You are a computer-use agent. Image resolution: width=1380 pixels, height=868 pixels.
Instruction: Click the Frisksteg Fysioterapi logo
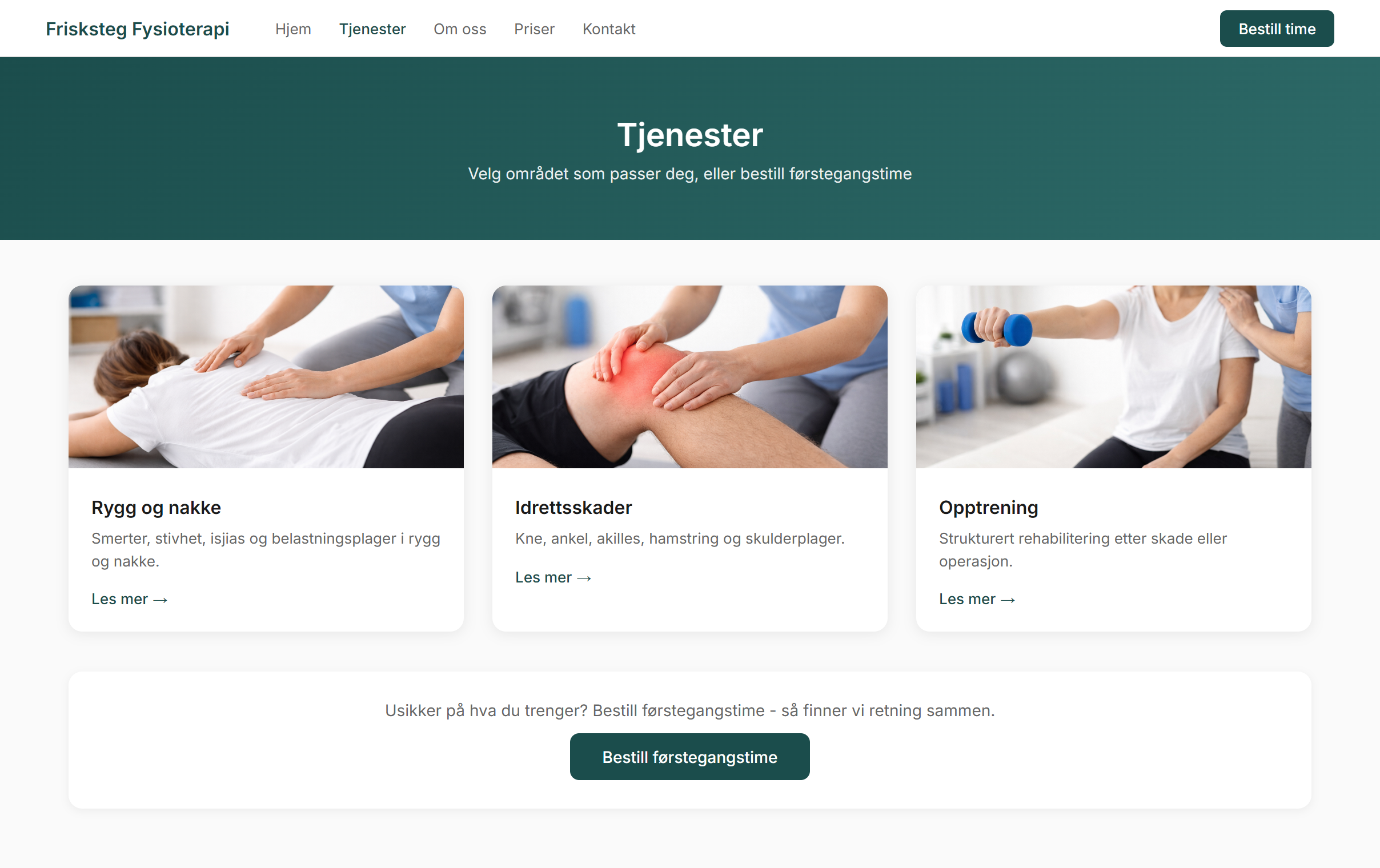click(x=138, y=29)
